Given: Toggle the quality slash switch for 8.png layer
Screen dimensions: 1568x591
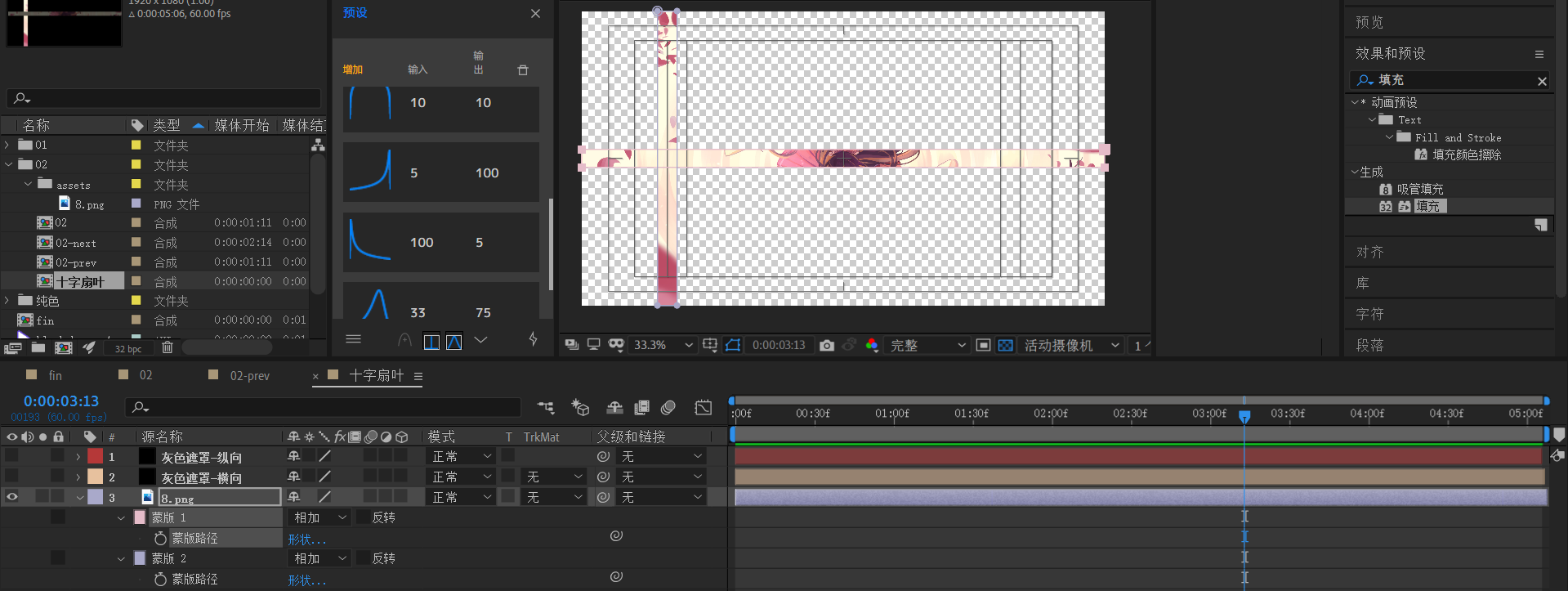Looking at the screenshot, I should (324, 496).
